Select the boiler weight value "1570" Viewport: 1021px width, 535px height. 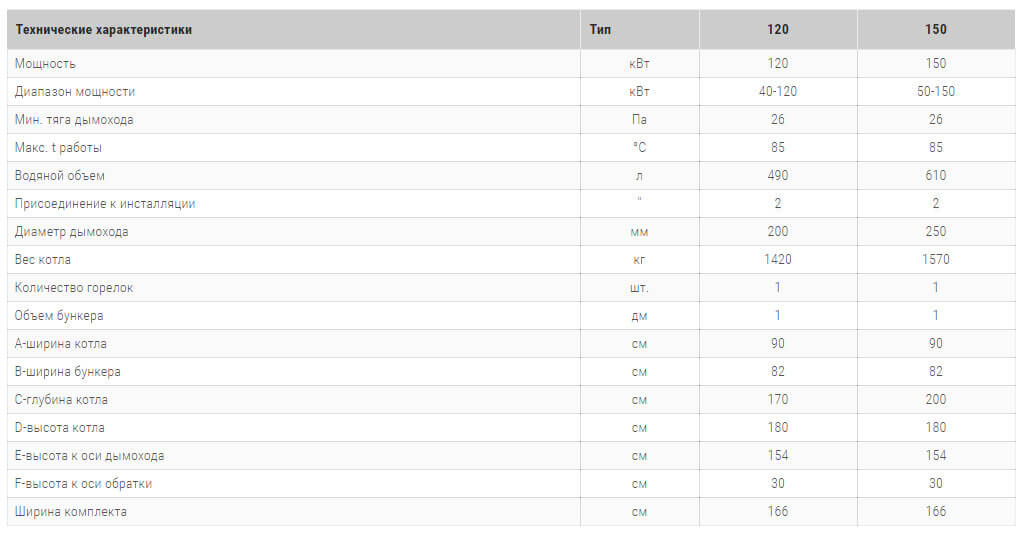(936, 260)
